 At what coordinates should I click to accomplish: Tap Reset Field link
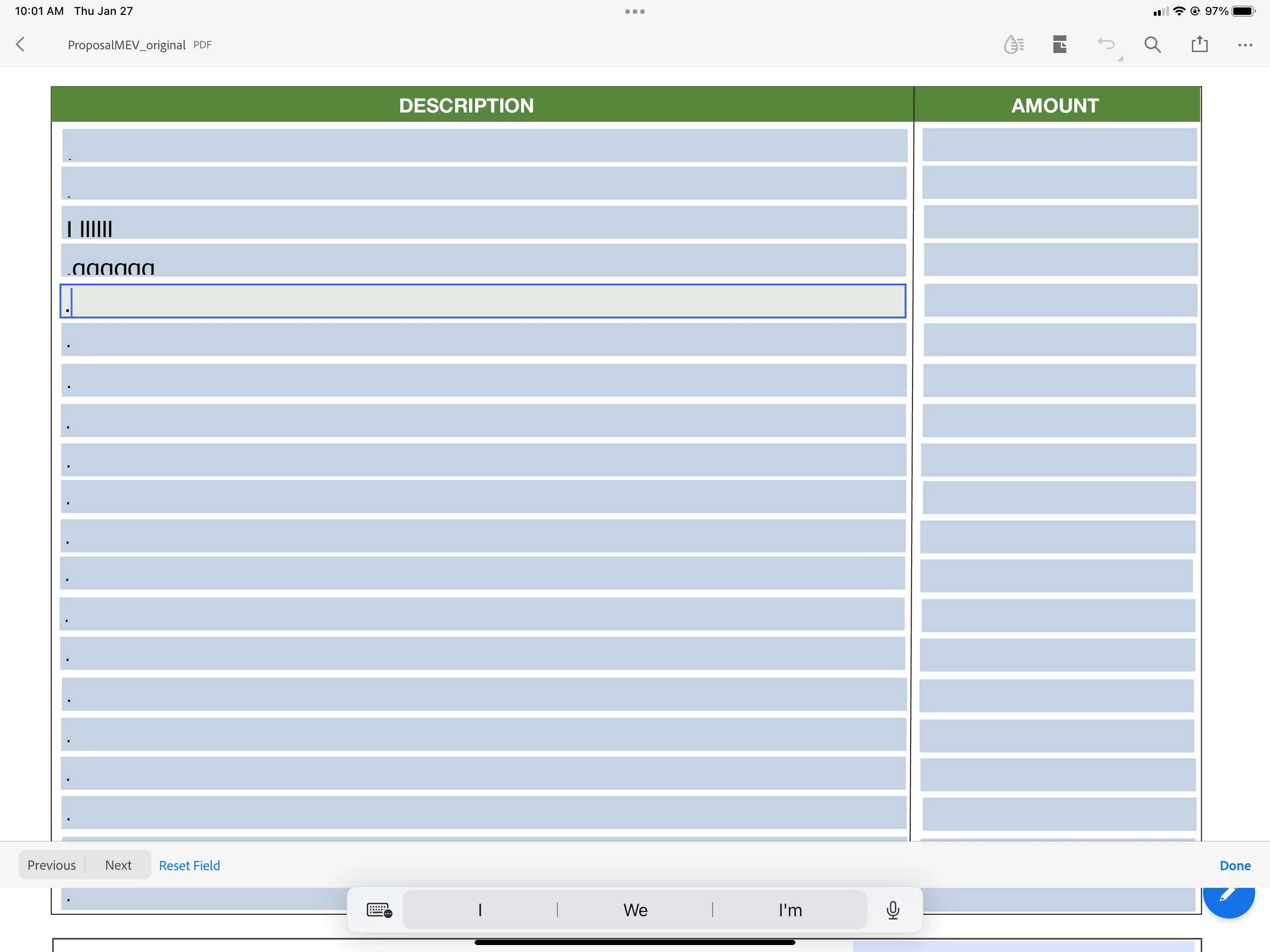click(190, 865)
